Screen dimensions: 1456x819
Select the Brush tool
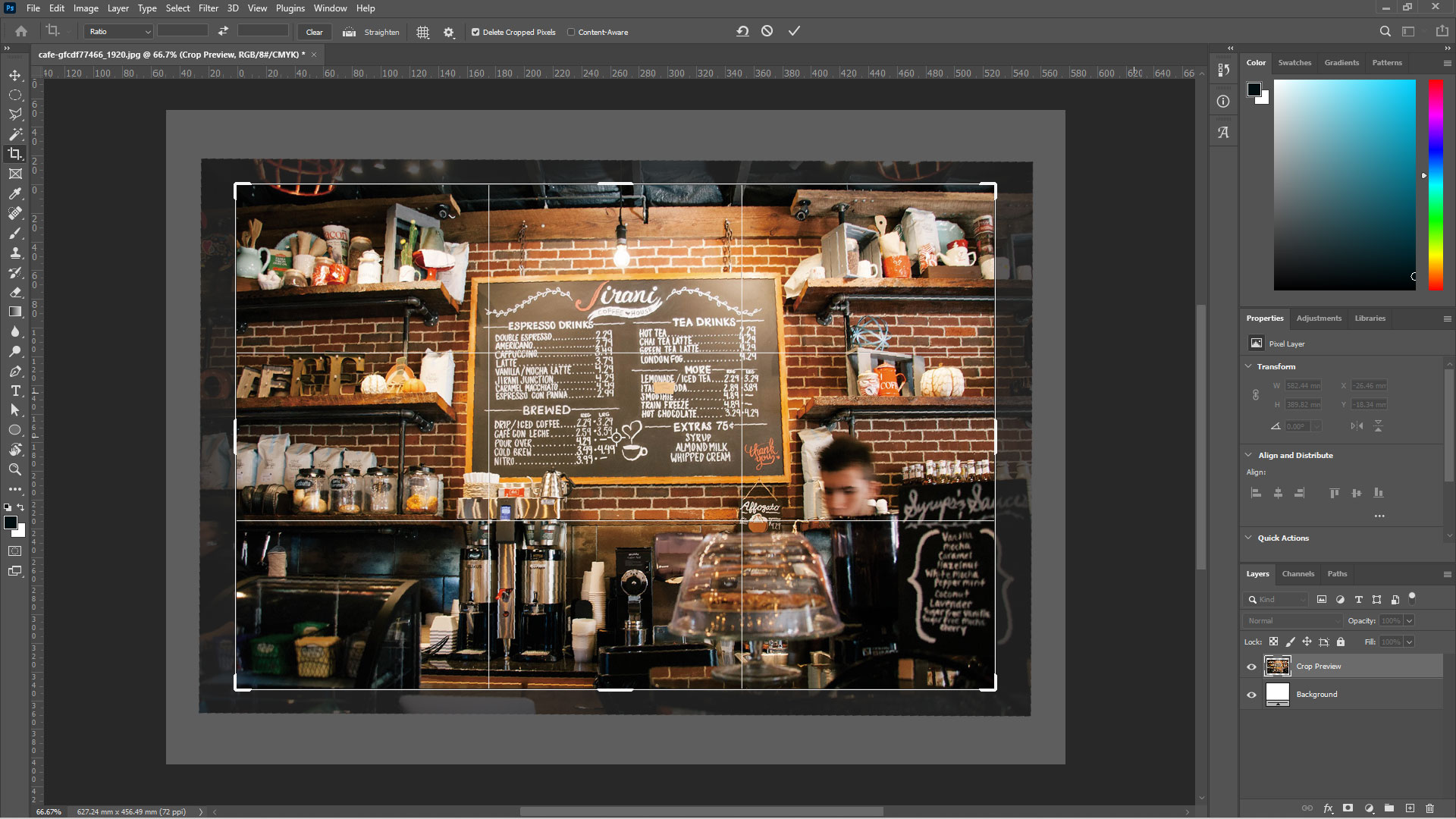[15, 233]
